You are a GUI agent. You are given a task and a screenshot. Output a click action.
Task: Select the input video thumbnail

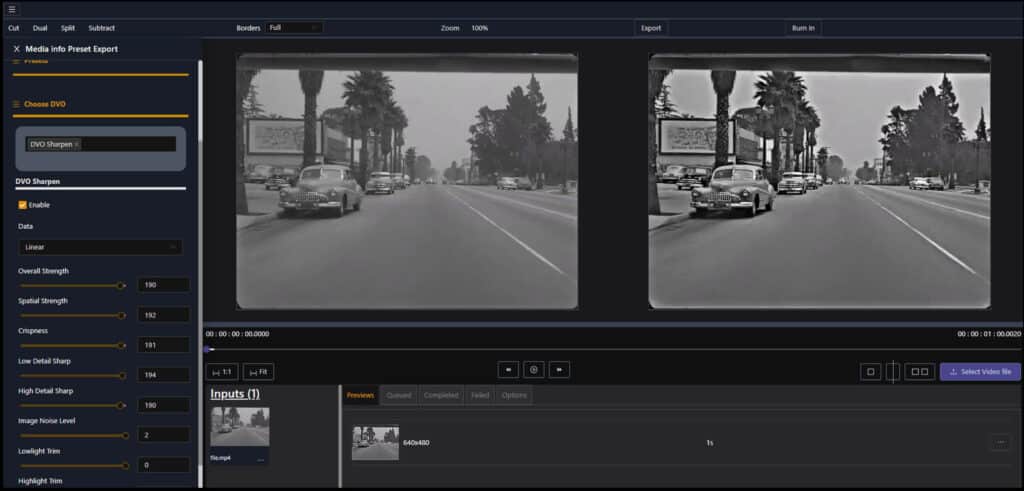pyautogui.click(x=240, y=426)
